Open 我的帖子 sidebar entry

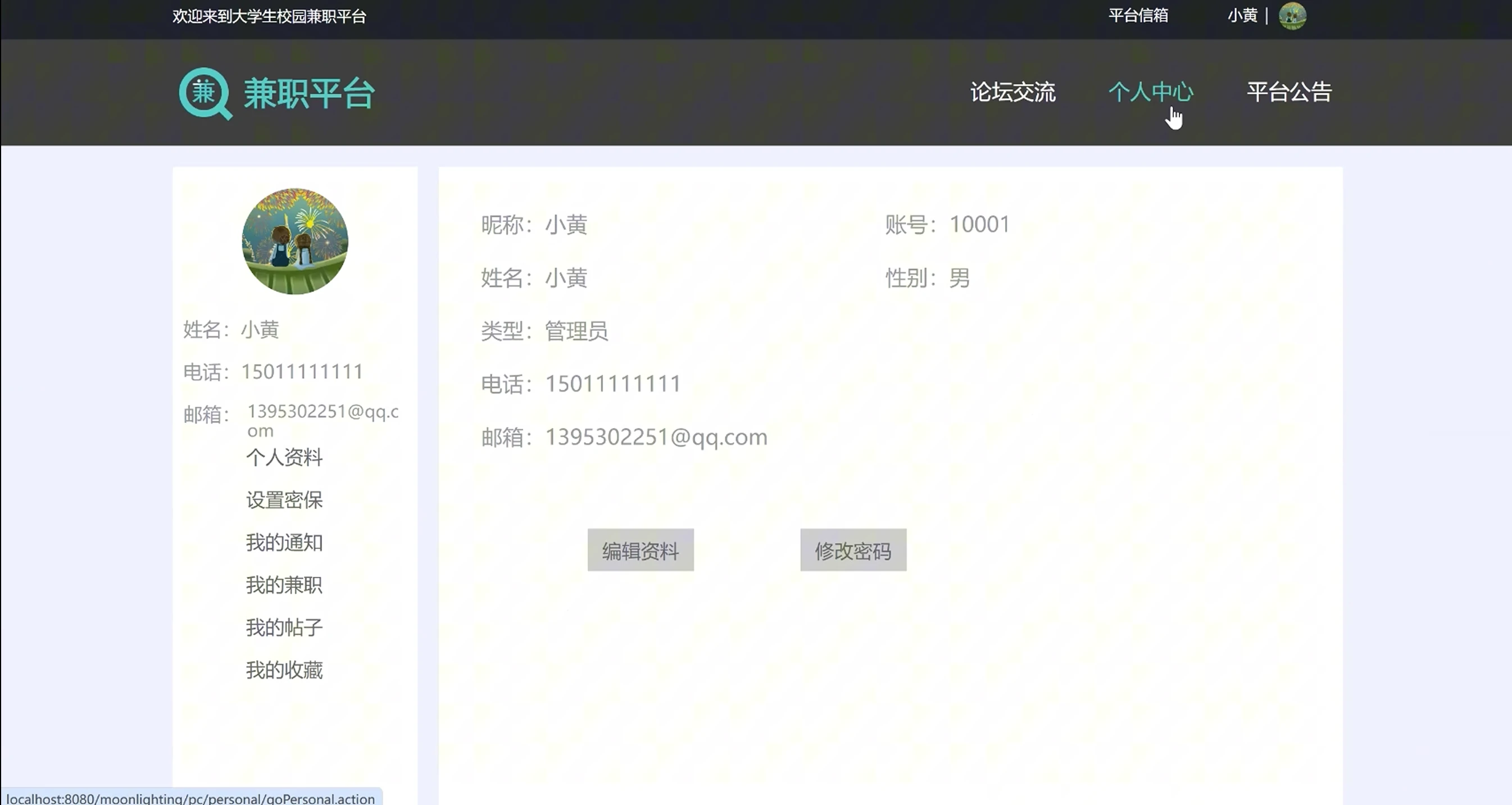(284, 627)
